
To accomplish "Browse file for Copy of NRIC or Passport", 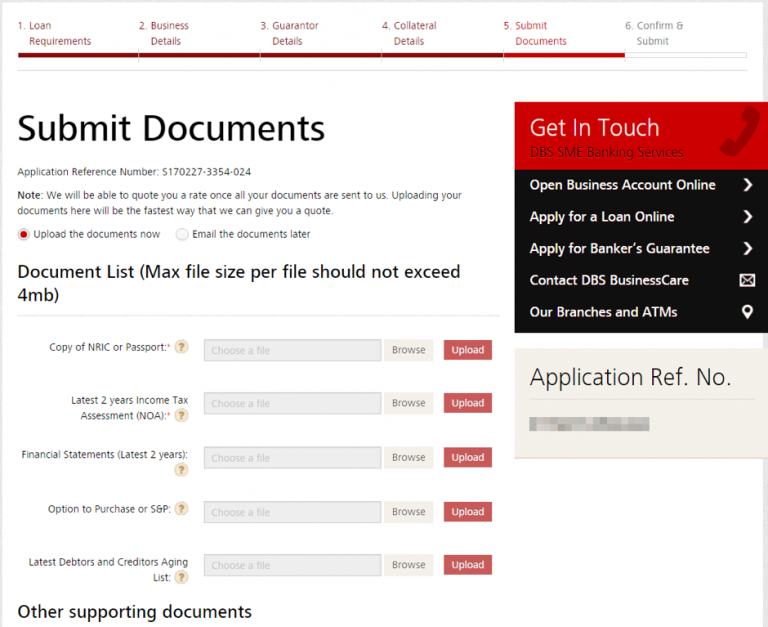I will pyautogui.click(x=408, y=350).
